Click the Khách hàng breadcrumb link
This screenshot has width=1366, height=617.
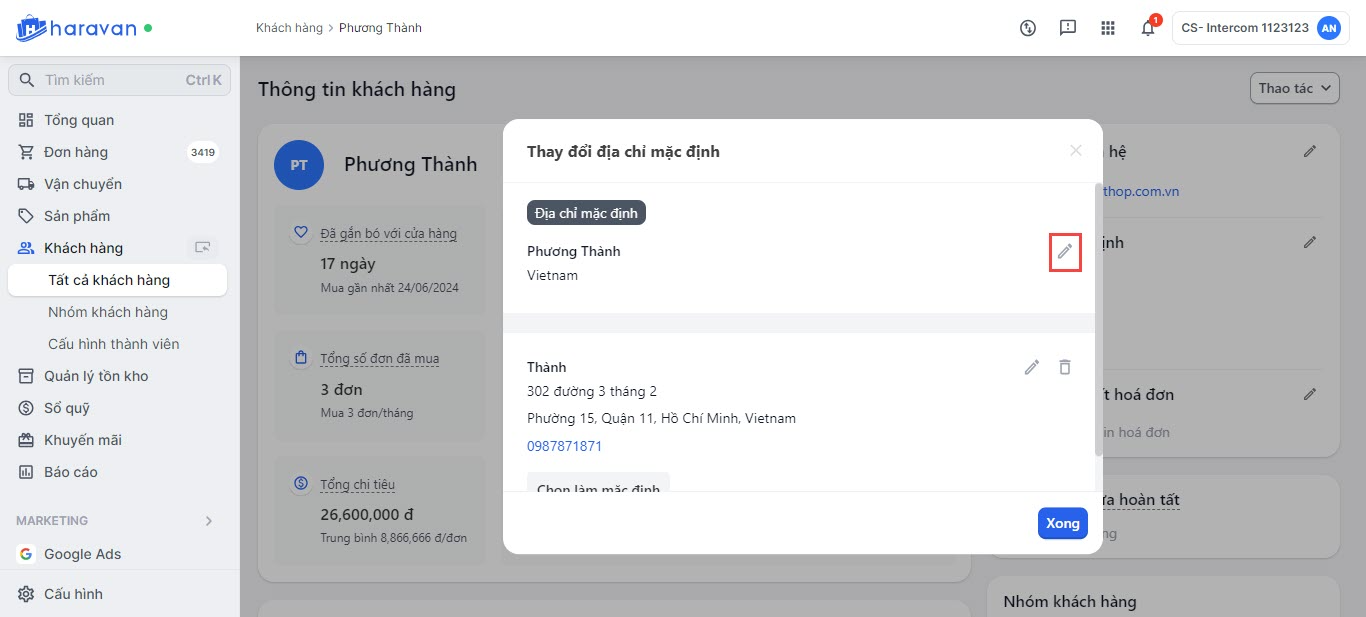(x=289, y=28)
